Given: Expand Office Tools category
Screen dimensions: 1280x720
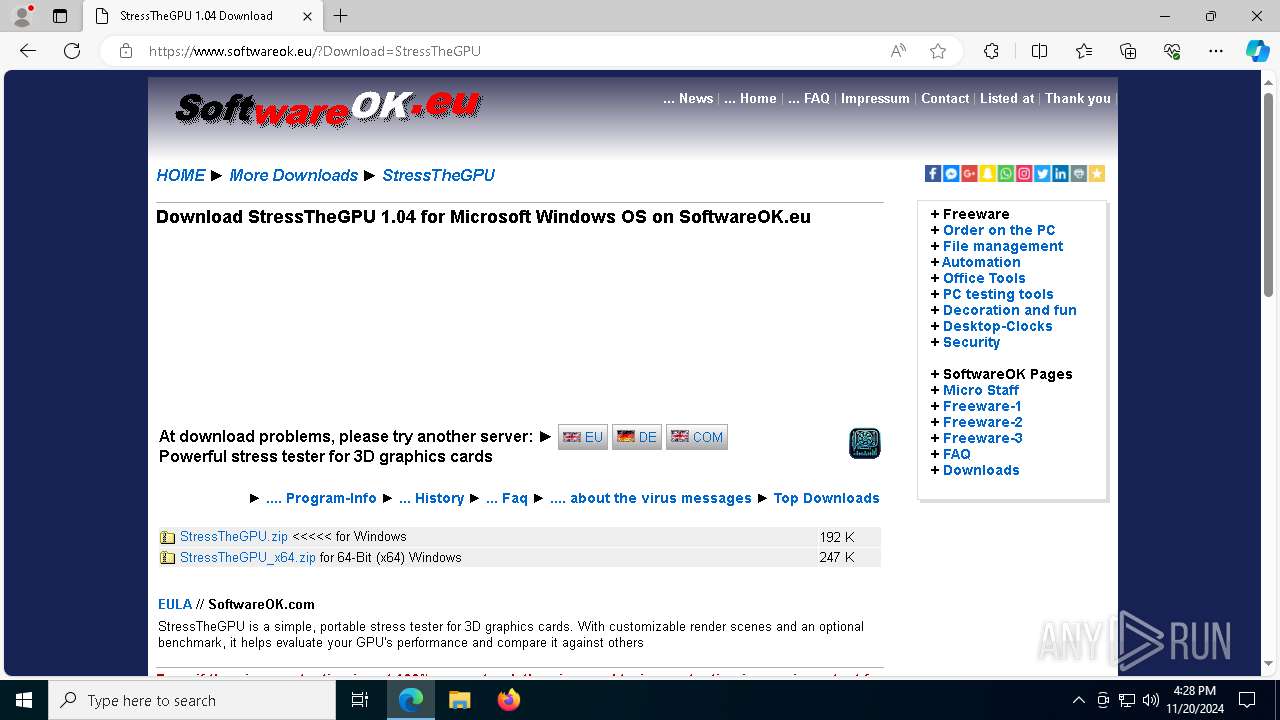Looking at the screenshot, I should 984,278.
